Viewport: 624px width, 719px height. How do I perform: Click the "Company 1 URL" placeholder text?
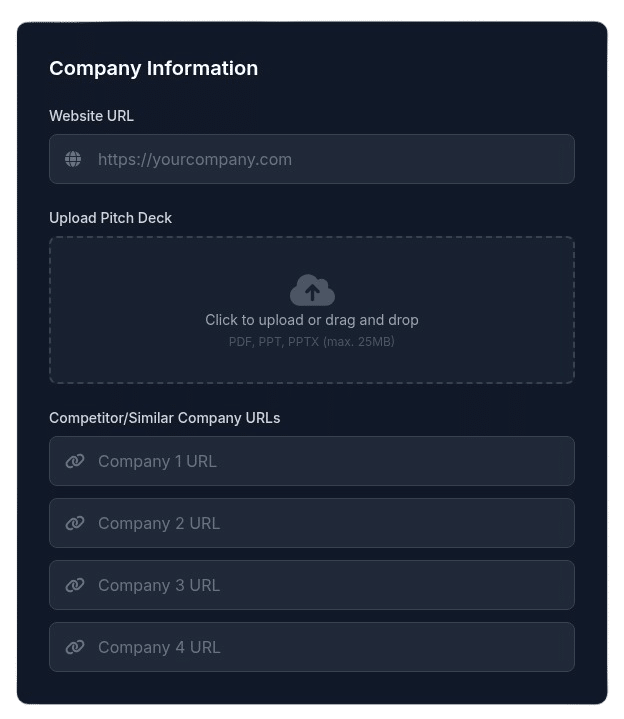click(157, 461)
